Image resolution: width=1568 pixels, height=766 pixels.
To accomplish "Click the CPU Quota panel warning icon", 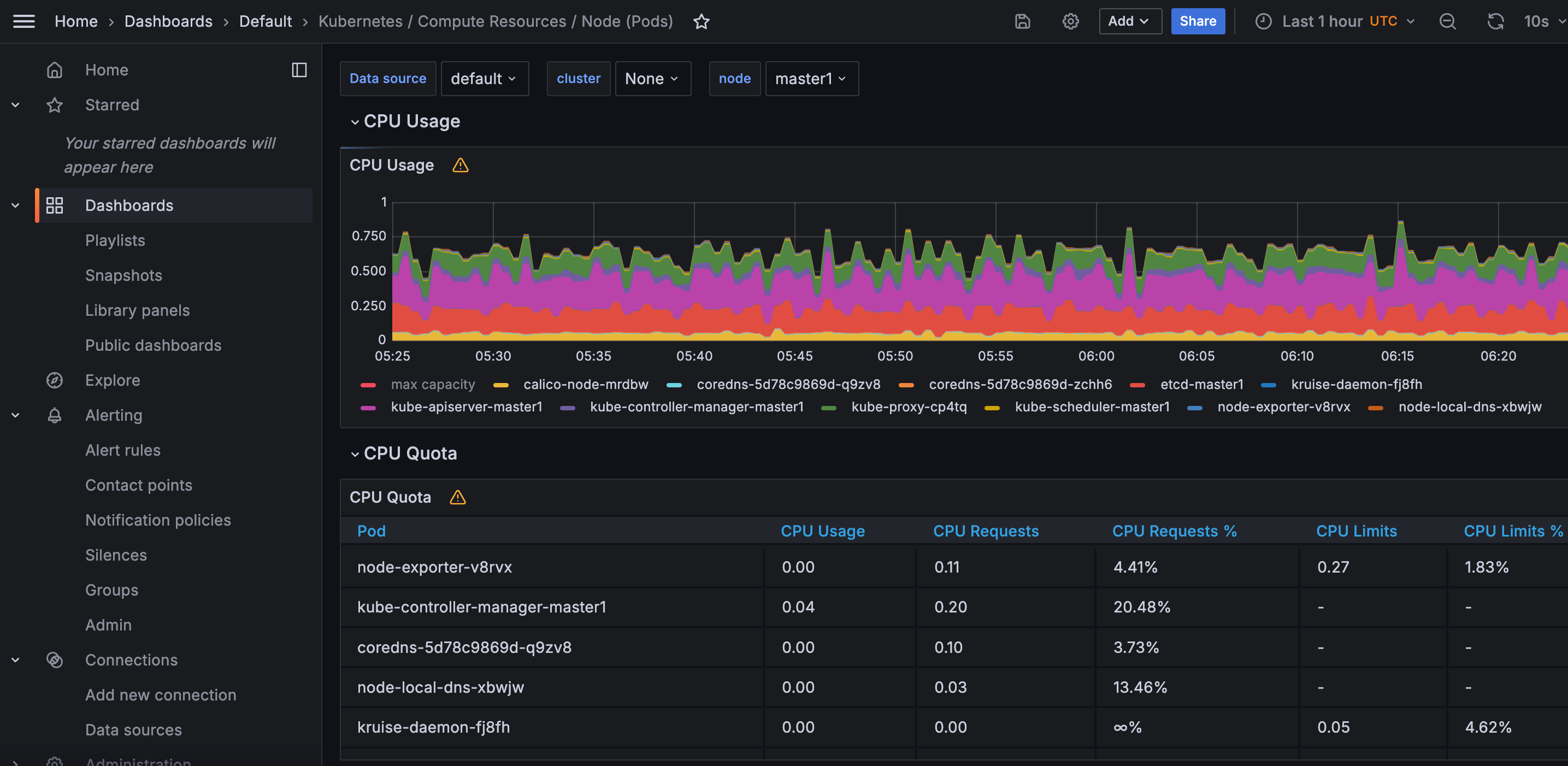I will [x=457, y=498].
